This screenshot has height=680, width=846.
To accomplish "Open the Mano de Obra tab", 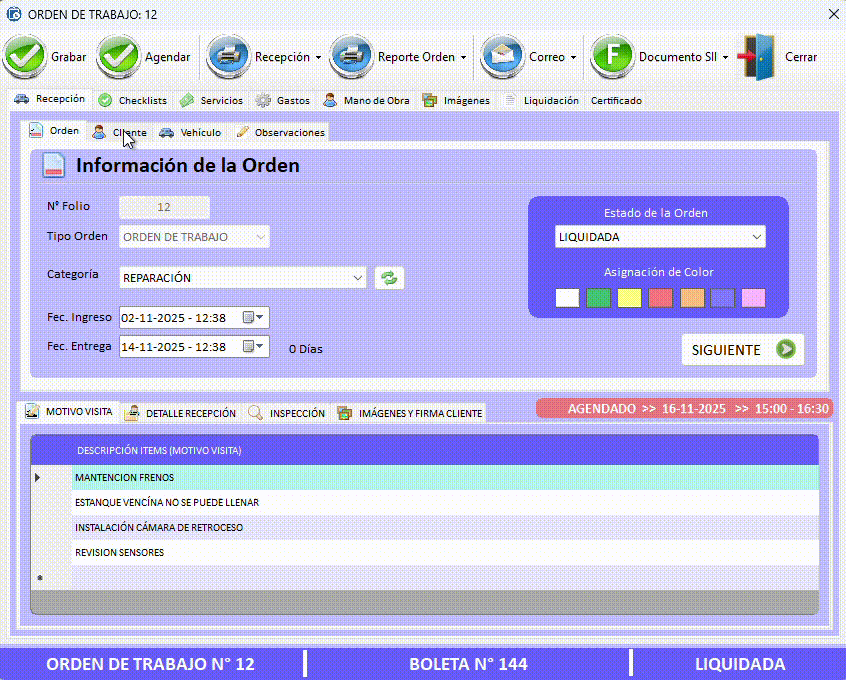I will 367,101.
